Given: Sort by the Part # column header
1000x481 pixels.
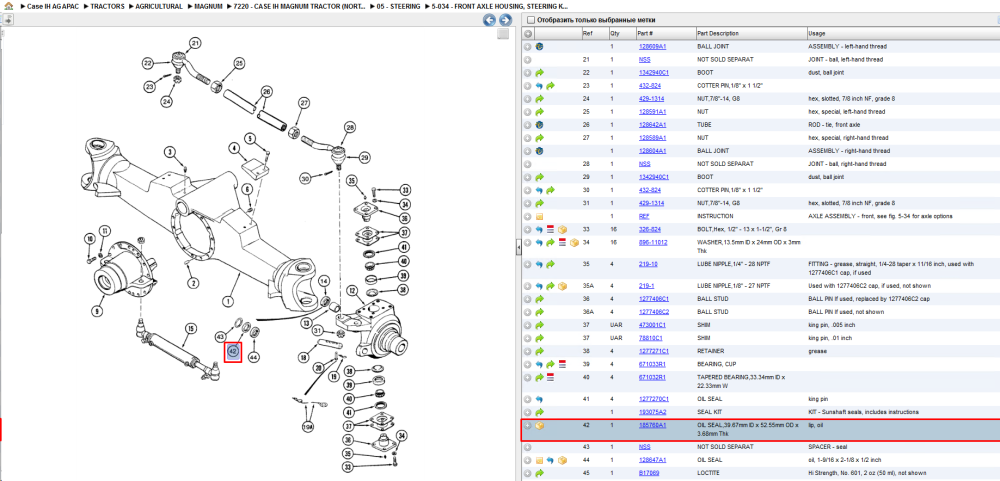Looking at the screenshot, I should click(x=665, y=33).
